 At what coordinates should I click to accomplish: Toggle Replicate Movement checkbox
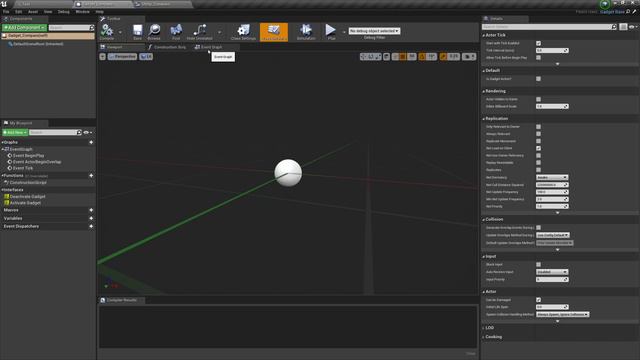(x=538, y=141)
